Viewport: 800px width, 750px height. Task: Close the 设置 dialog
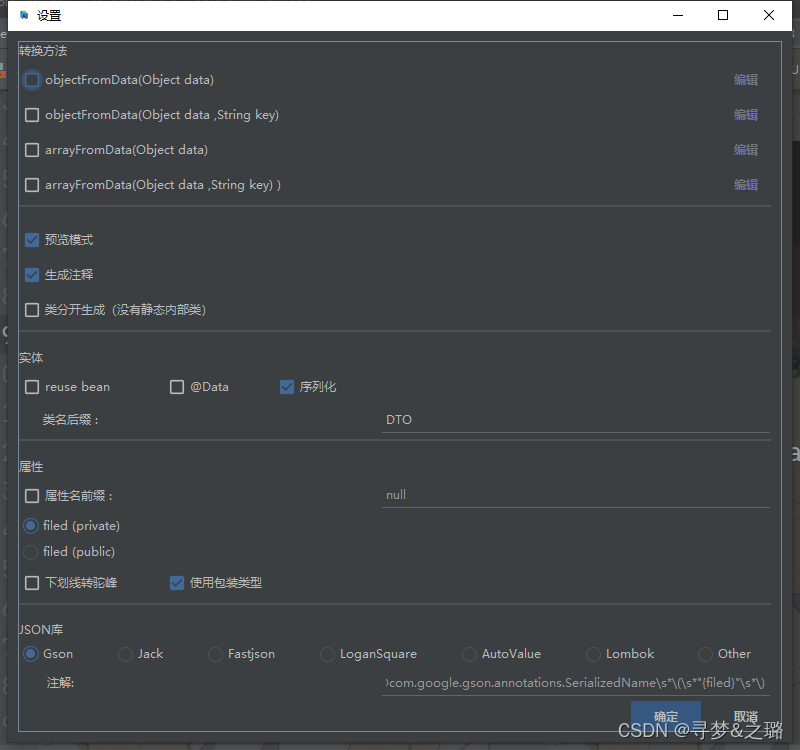[769, 15]
